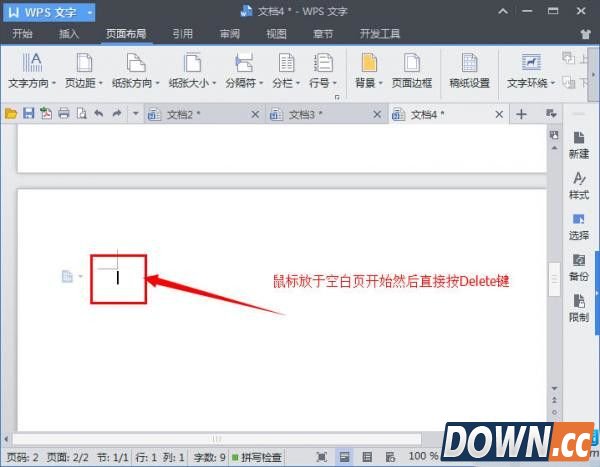Add a new document tab with plus button
600x467 pixels.
pyautogui.click(x=521, y=114)
